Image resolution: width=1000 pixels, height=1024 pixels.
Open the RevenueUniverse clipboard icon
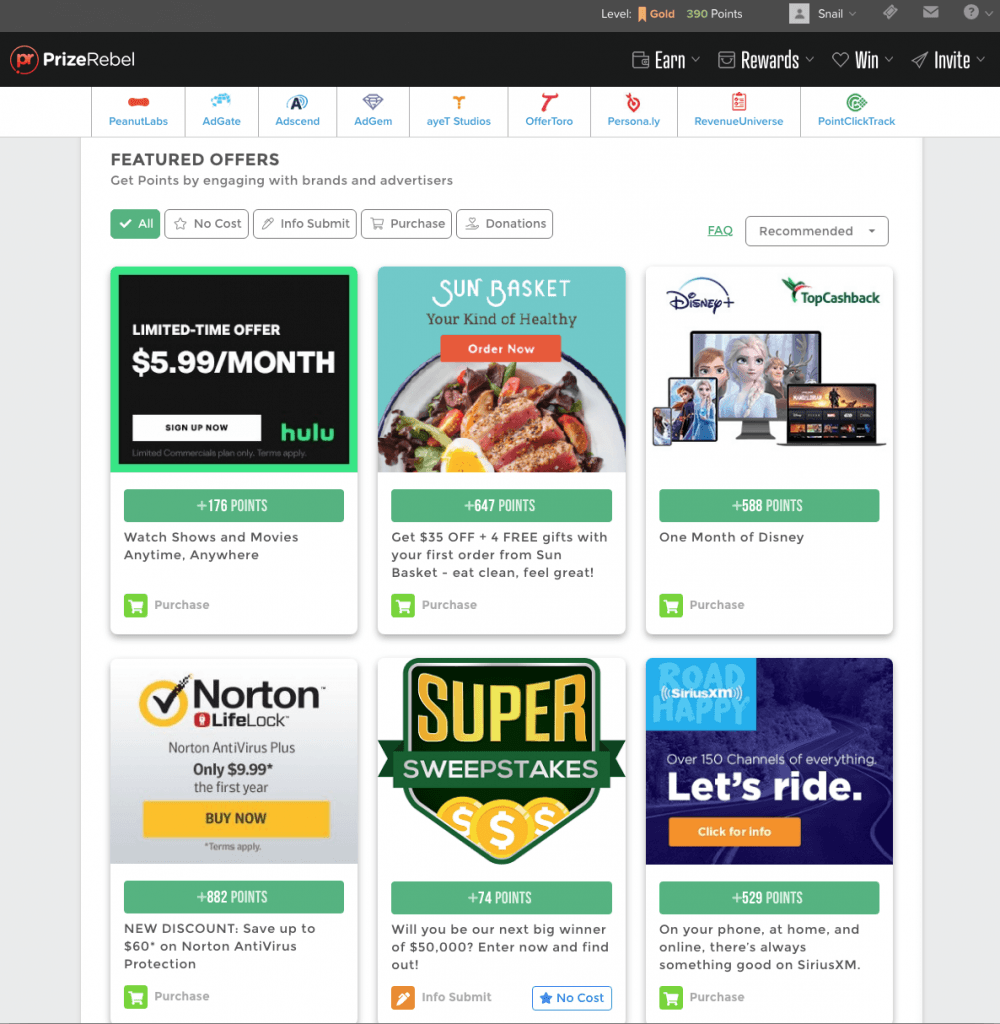(x=739, y=102)
